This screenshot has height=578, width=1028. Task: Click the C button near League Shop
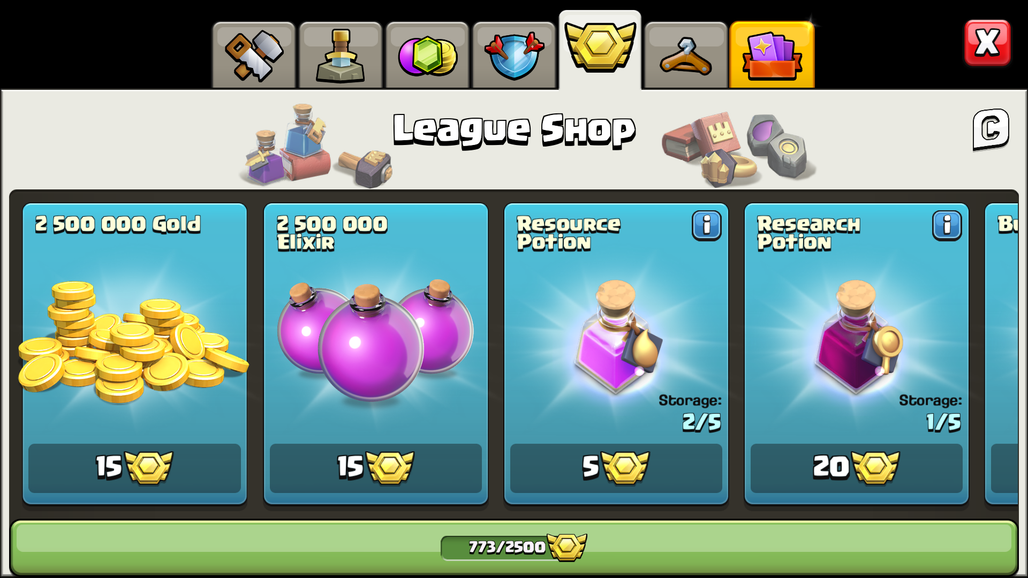point(990,129)
